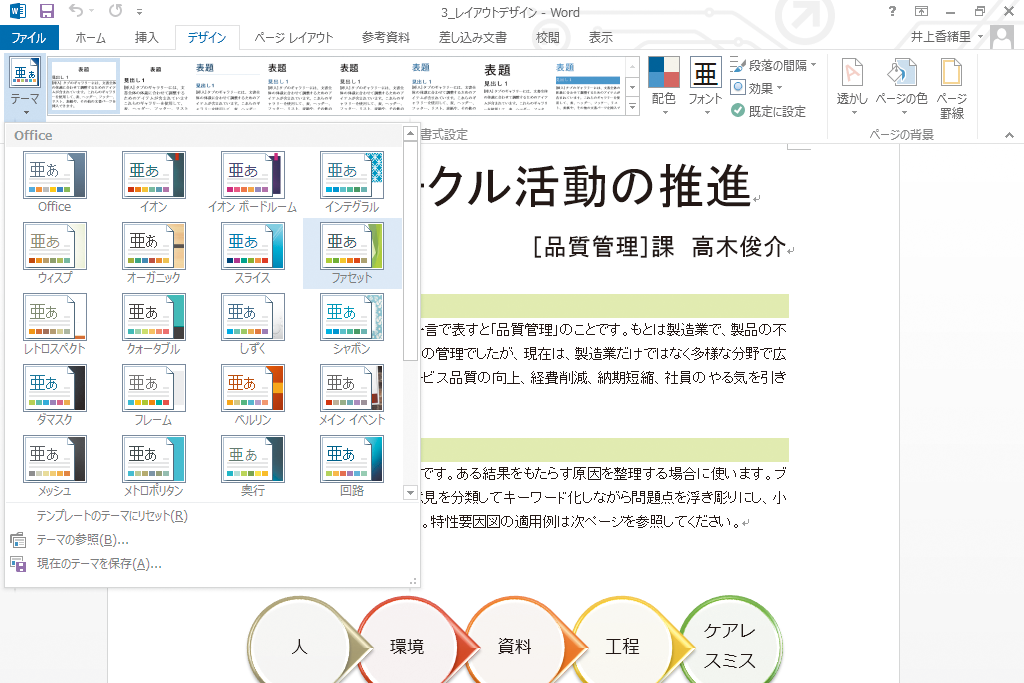Viewport: 1024px width, 683px height.
Task: Select the blue banner style set thumbnail
Action: (x=588, y=87)
